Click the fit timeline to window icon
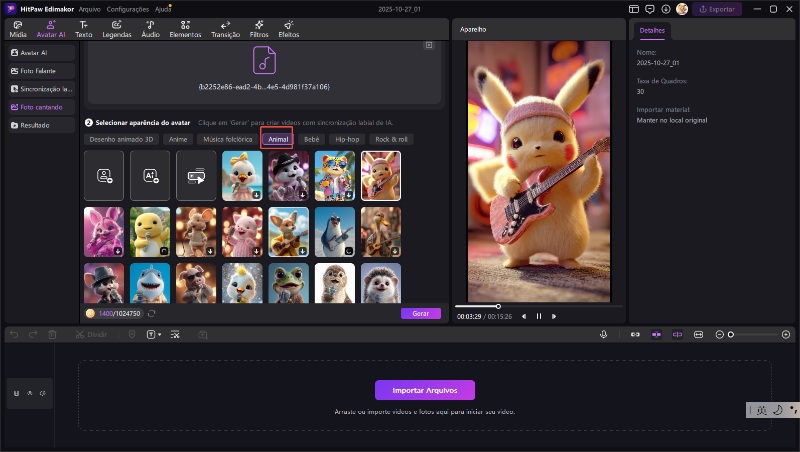The width and height of the screenshot is (800, 452). click(698, 335)
